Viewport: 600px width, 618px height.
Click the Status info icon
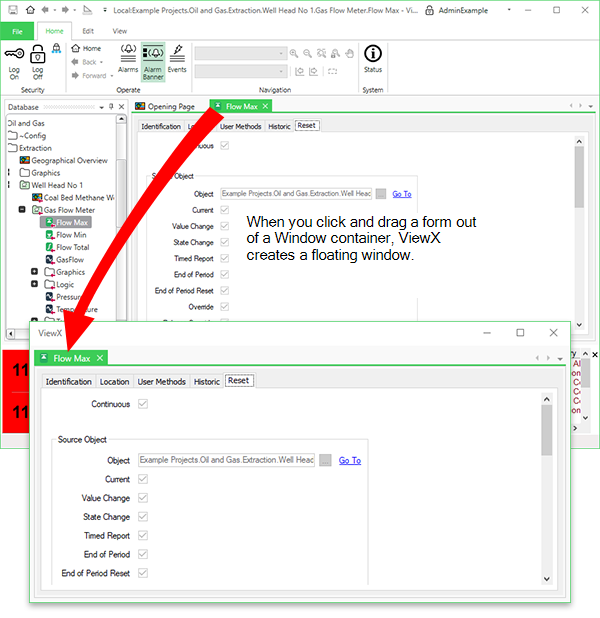372,54
